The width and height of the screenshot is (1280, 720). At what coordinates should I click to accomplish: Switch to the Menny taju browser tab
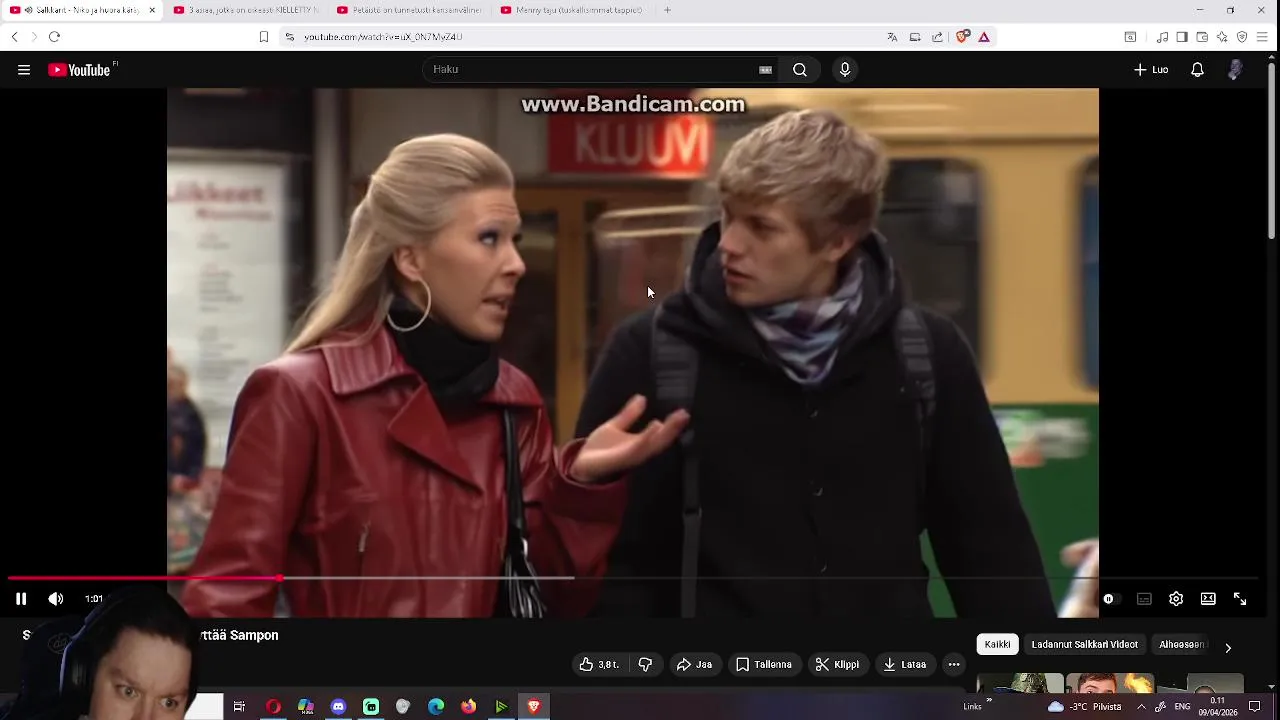pyautogui.click(x=572, y=10)
